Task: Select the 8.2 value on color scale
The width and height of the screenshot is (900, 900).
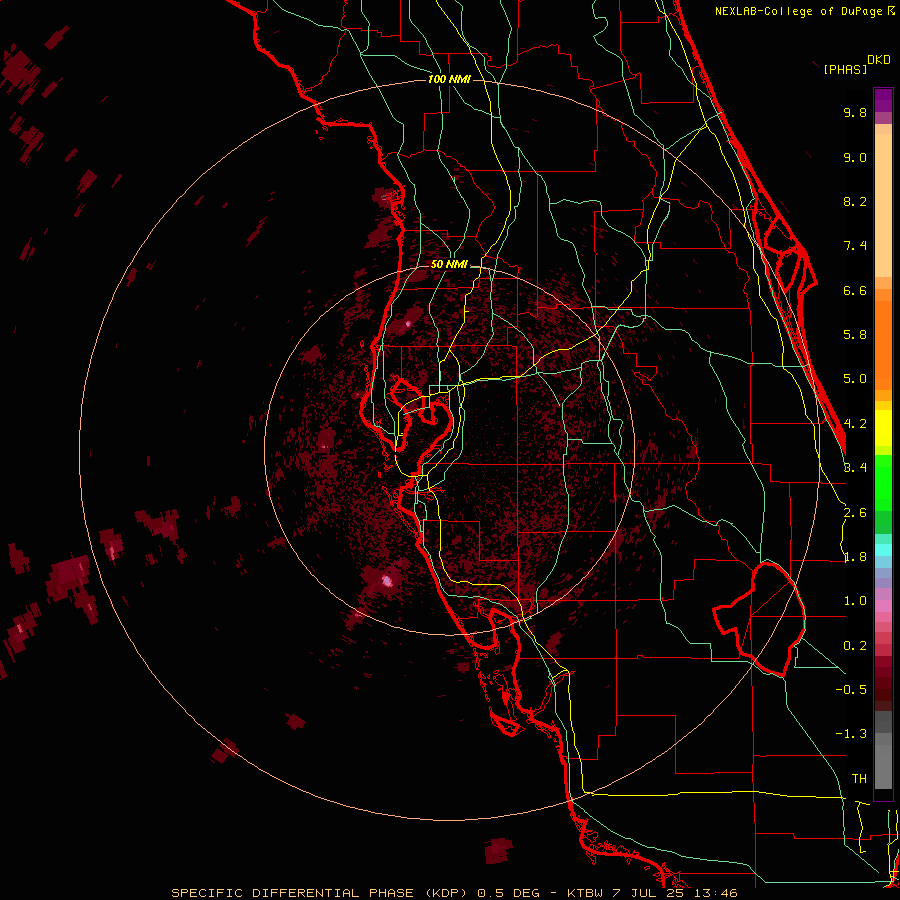Action: click(855, 201)
